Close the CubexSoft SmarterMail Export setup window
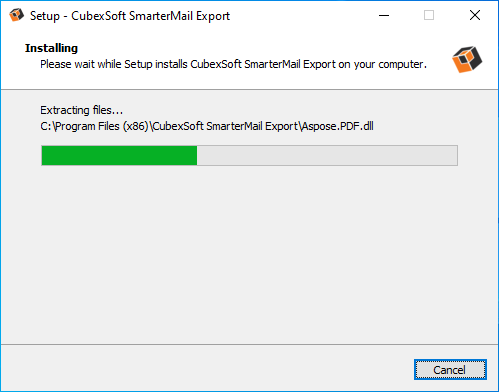 [x=475, y=15]
